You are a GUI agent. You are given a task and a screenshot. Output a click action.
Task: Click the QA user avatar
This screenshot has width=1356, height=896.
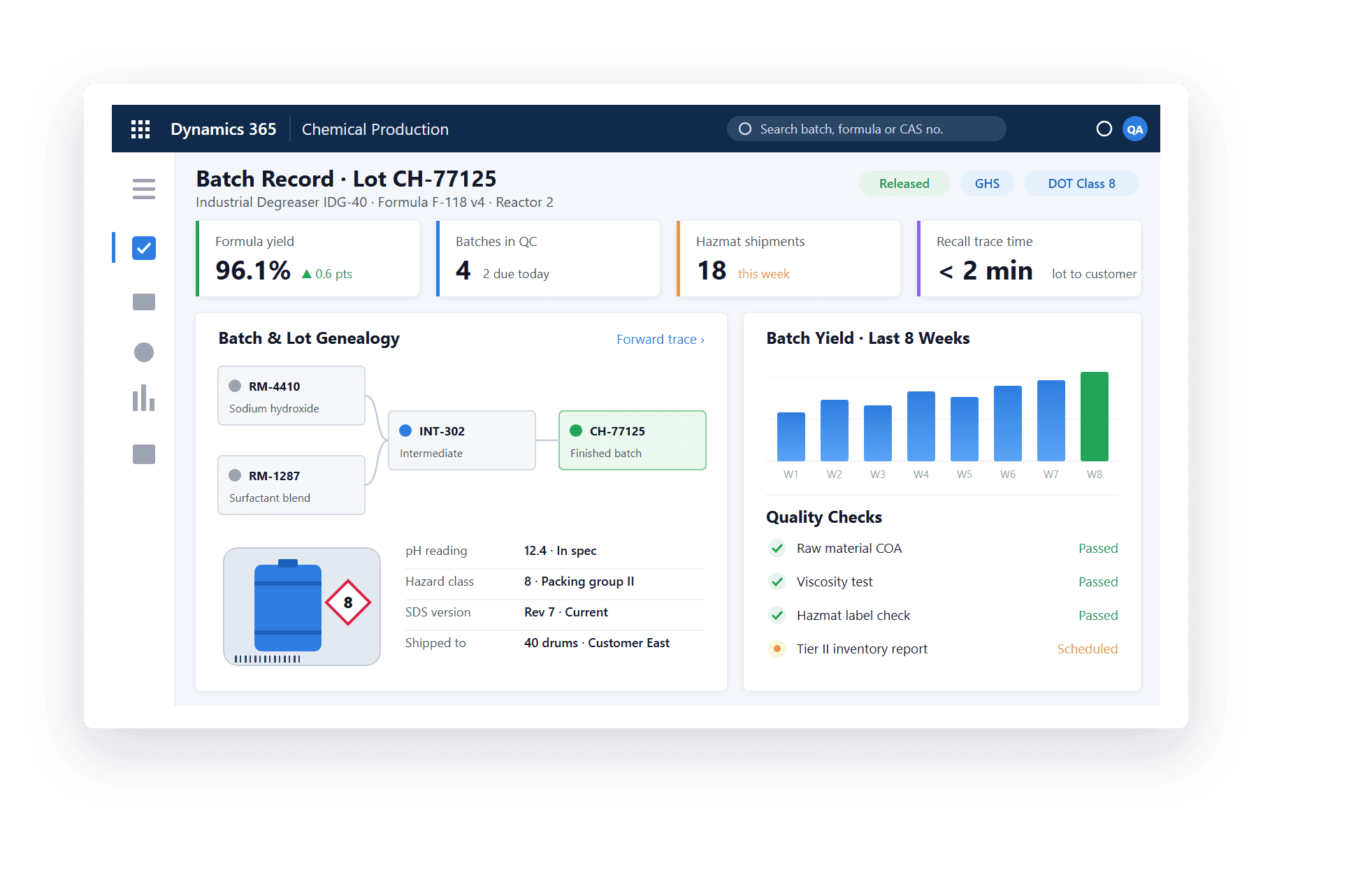point(1135,129)
